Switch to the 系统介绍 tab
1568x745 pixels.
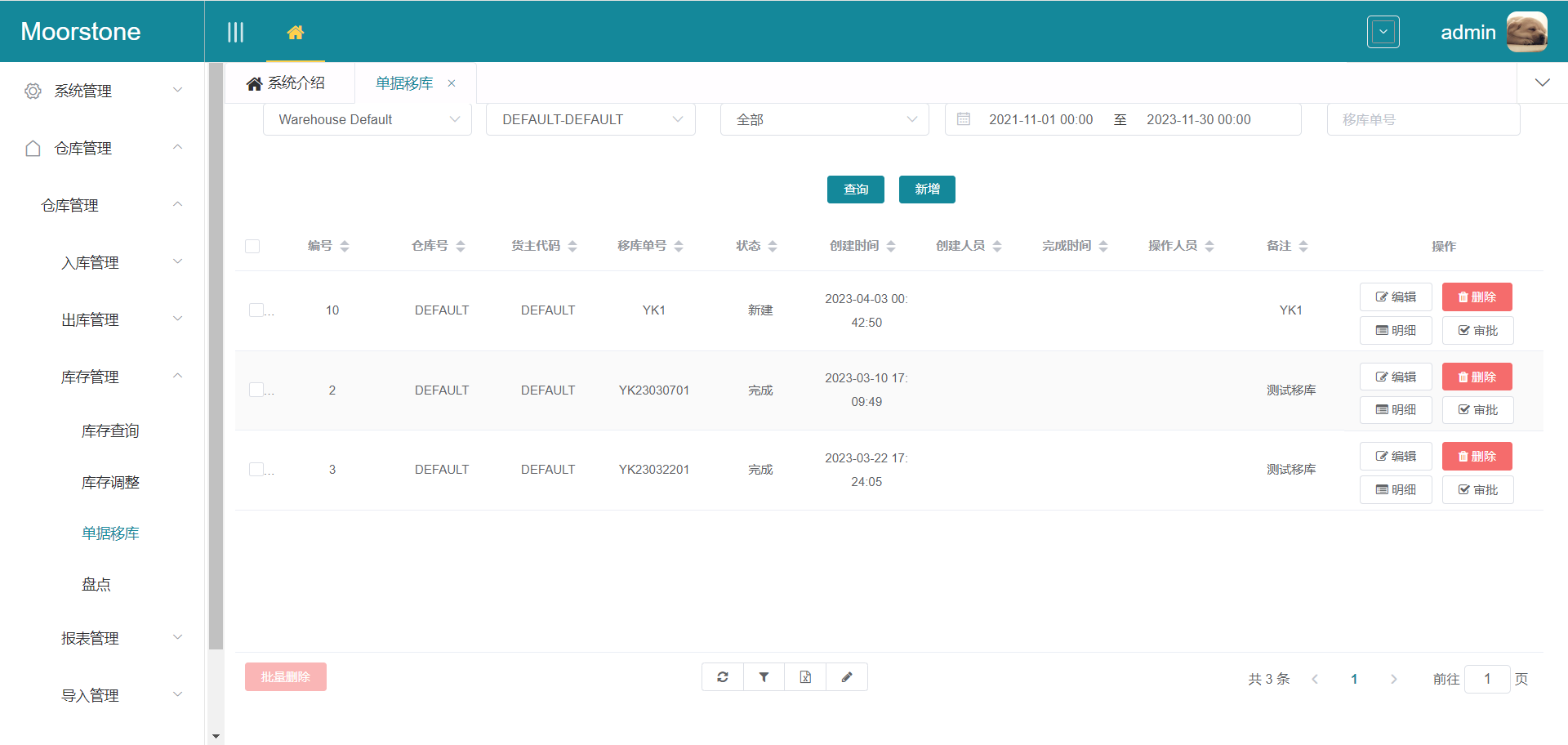(287, 83)
